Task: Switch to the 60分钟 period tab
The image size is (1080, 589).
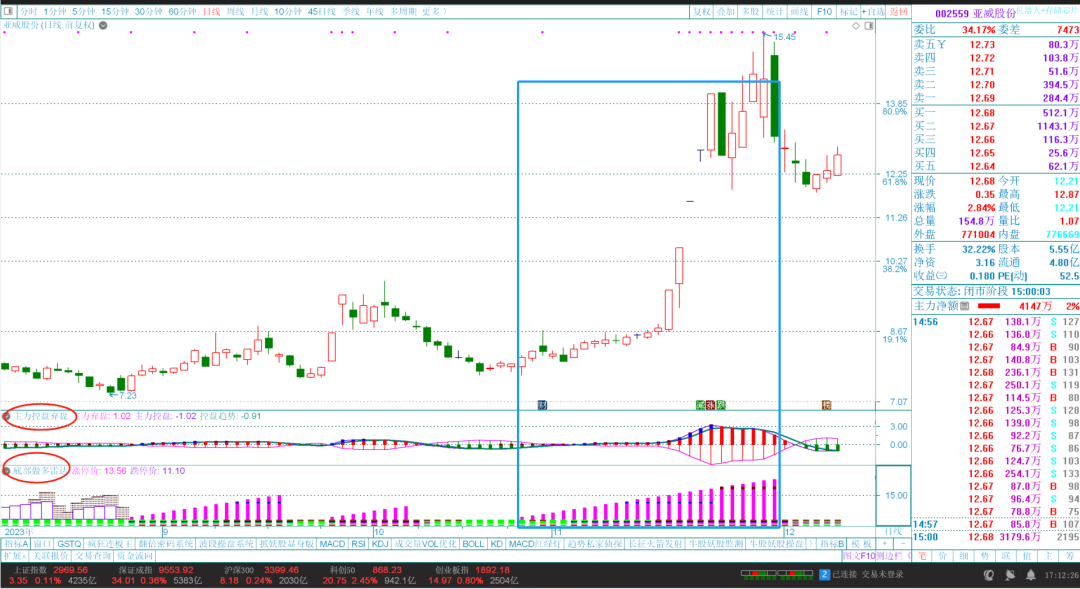Action: (182, 11)
